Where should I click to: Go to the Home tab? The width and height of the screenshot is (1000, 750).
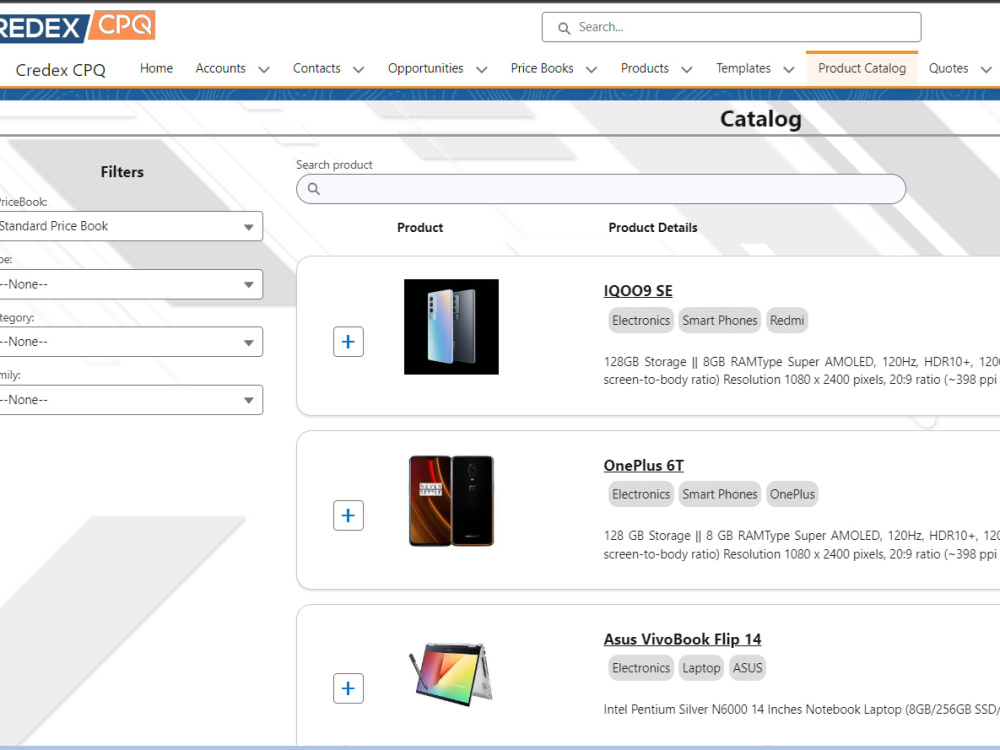(156, 68)
